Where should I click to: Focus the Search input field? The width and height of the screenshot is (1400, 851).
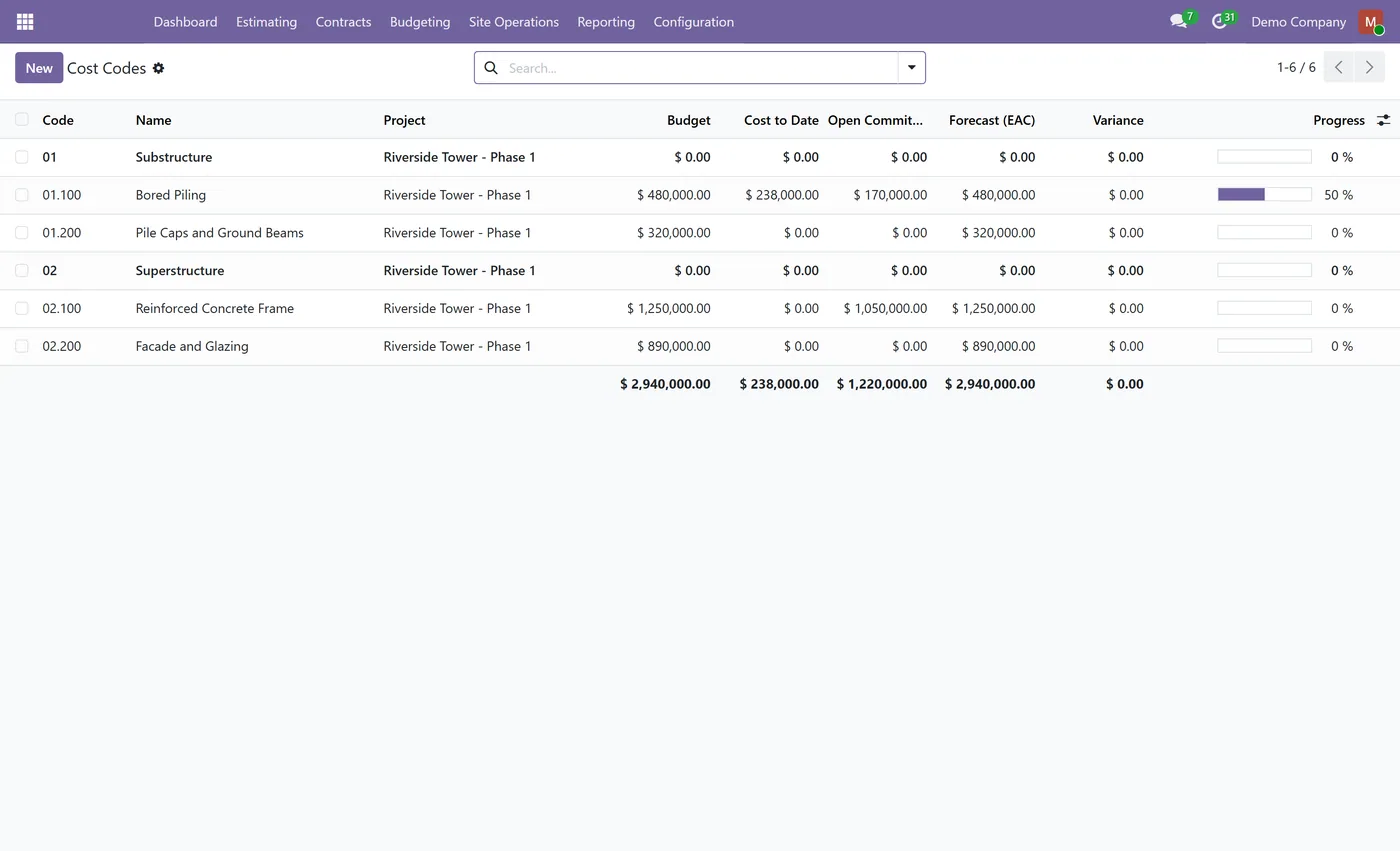pyautogui.click(x=700, y=68)
